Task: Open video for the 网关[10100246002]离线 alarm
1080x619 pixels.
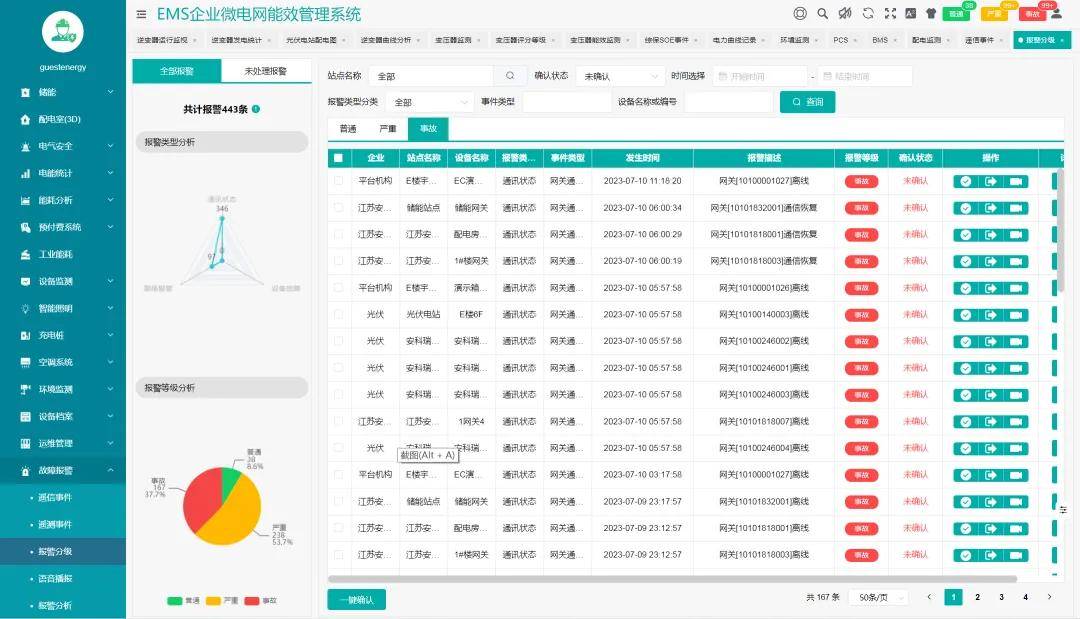Action: tap(1016, 342)
